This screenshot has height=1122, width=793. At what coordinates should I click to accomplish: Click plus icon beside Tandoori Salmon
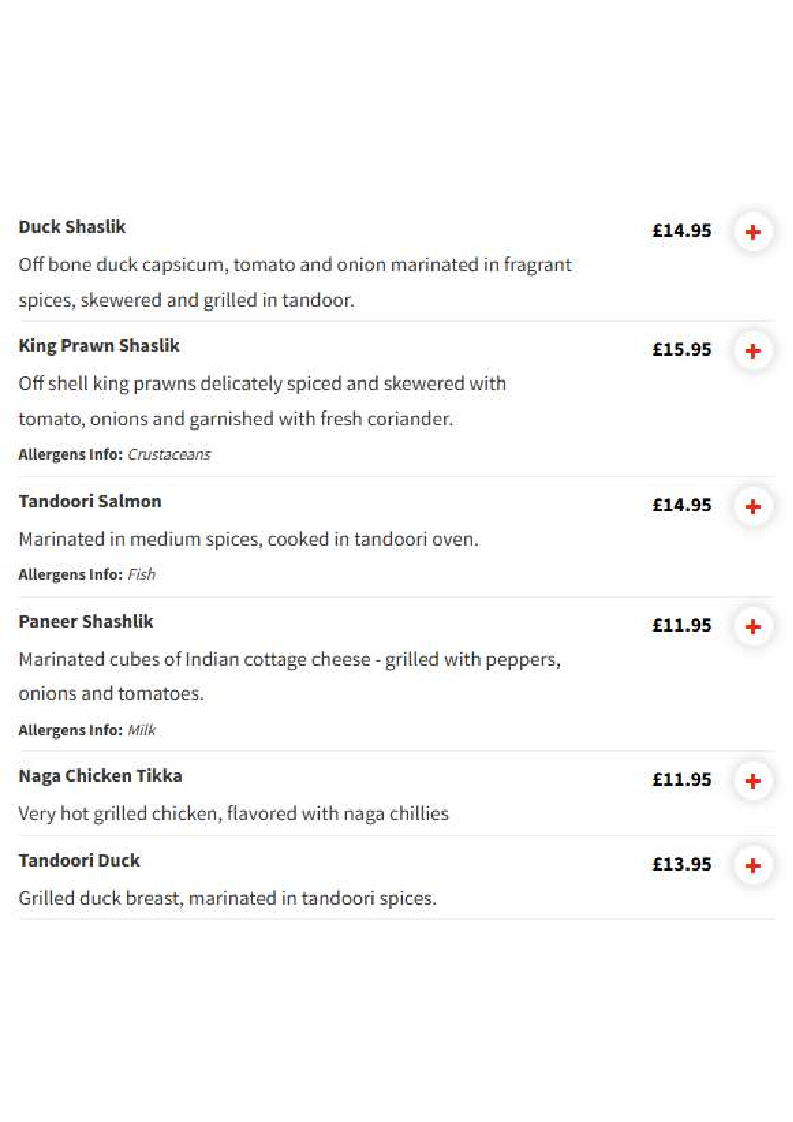tap(753, 507)
